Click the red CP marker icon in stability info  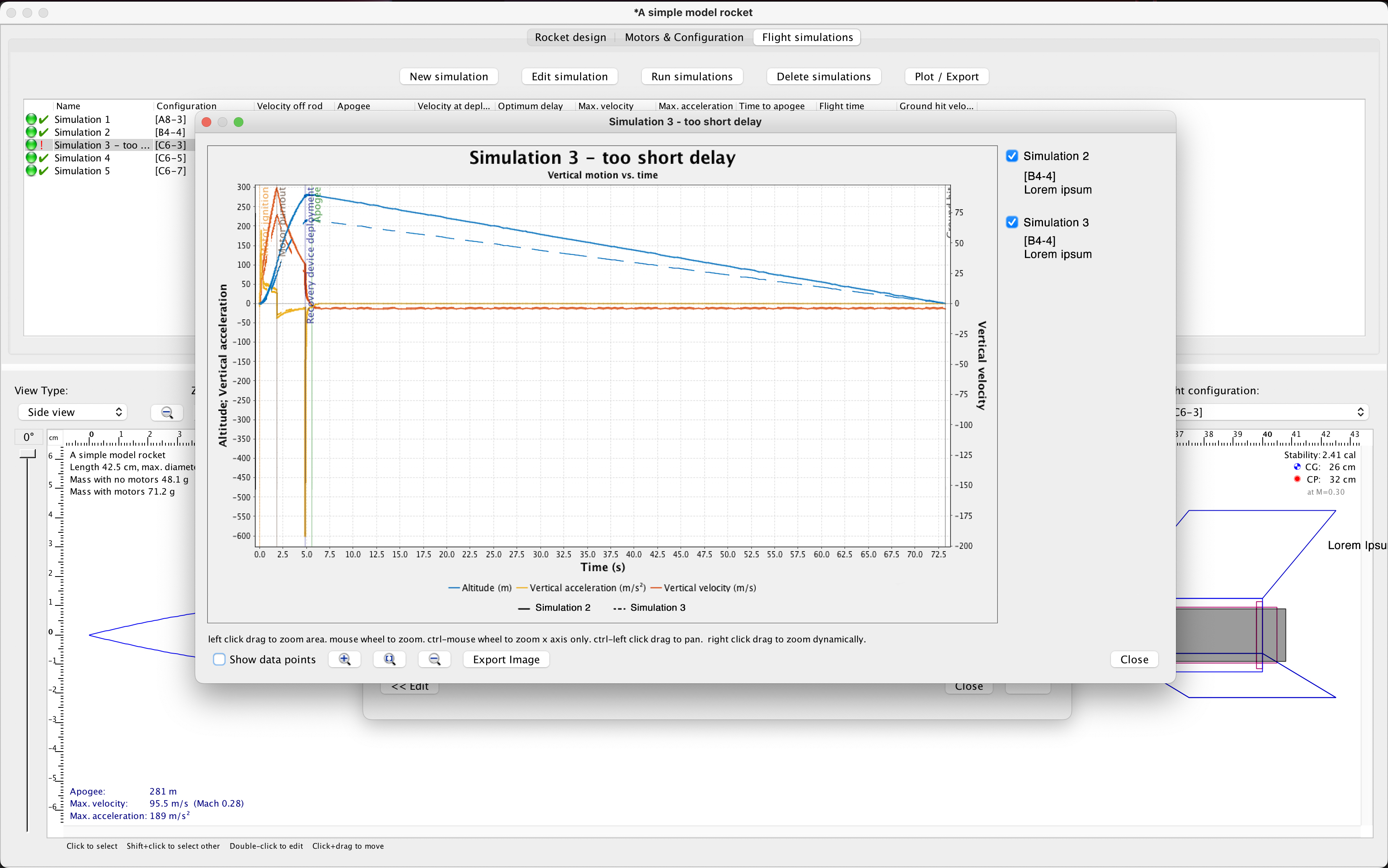click(1298, 479)
